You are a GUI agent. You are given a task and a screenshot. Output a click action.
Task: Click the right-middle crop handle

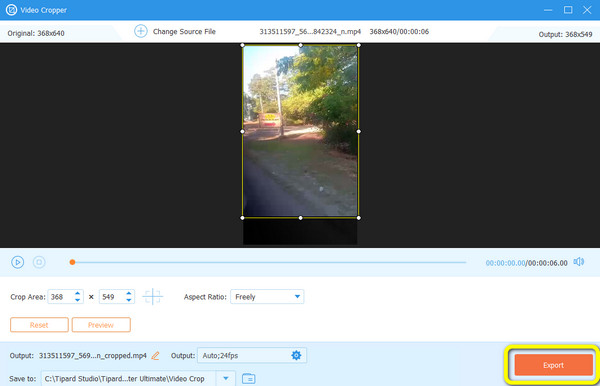359,132
